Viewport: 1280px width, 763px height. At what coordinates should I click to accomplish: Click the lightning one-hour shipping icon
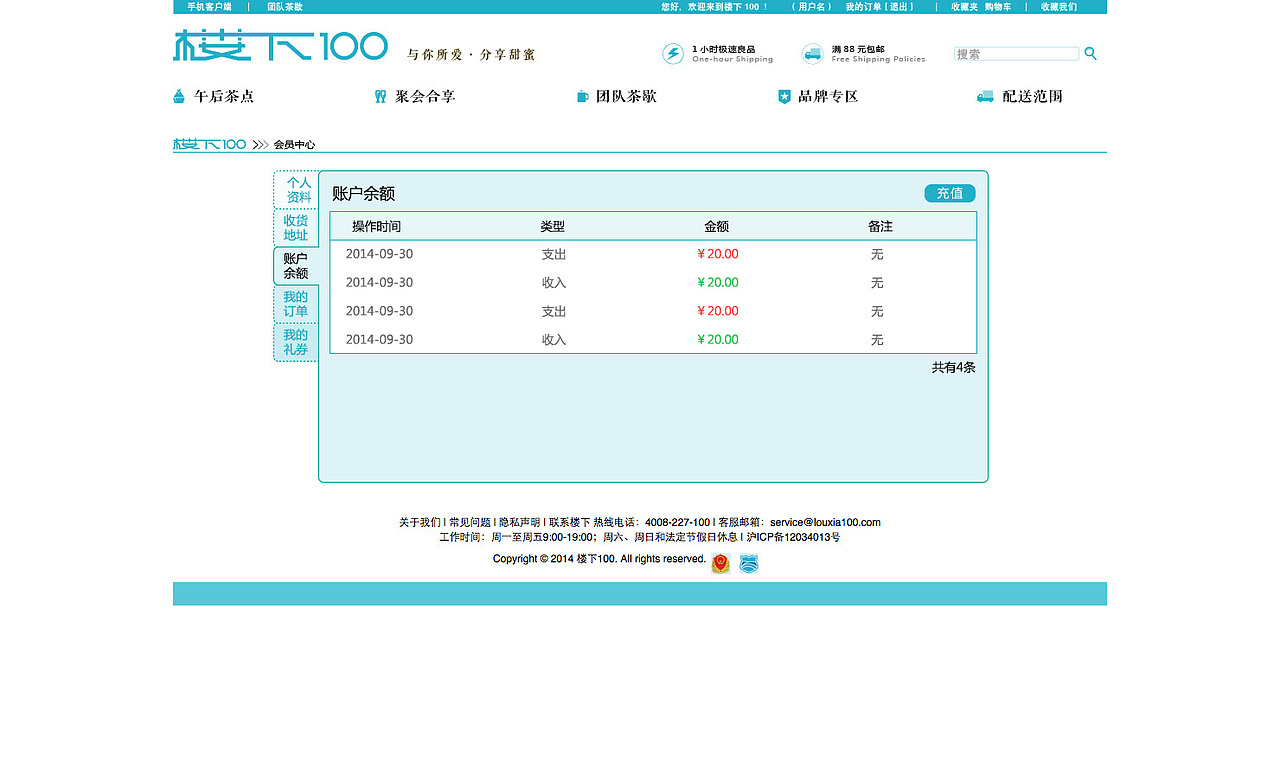tap(673, 54)
